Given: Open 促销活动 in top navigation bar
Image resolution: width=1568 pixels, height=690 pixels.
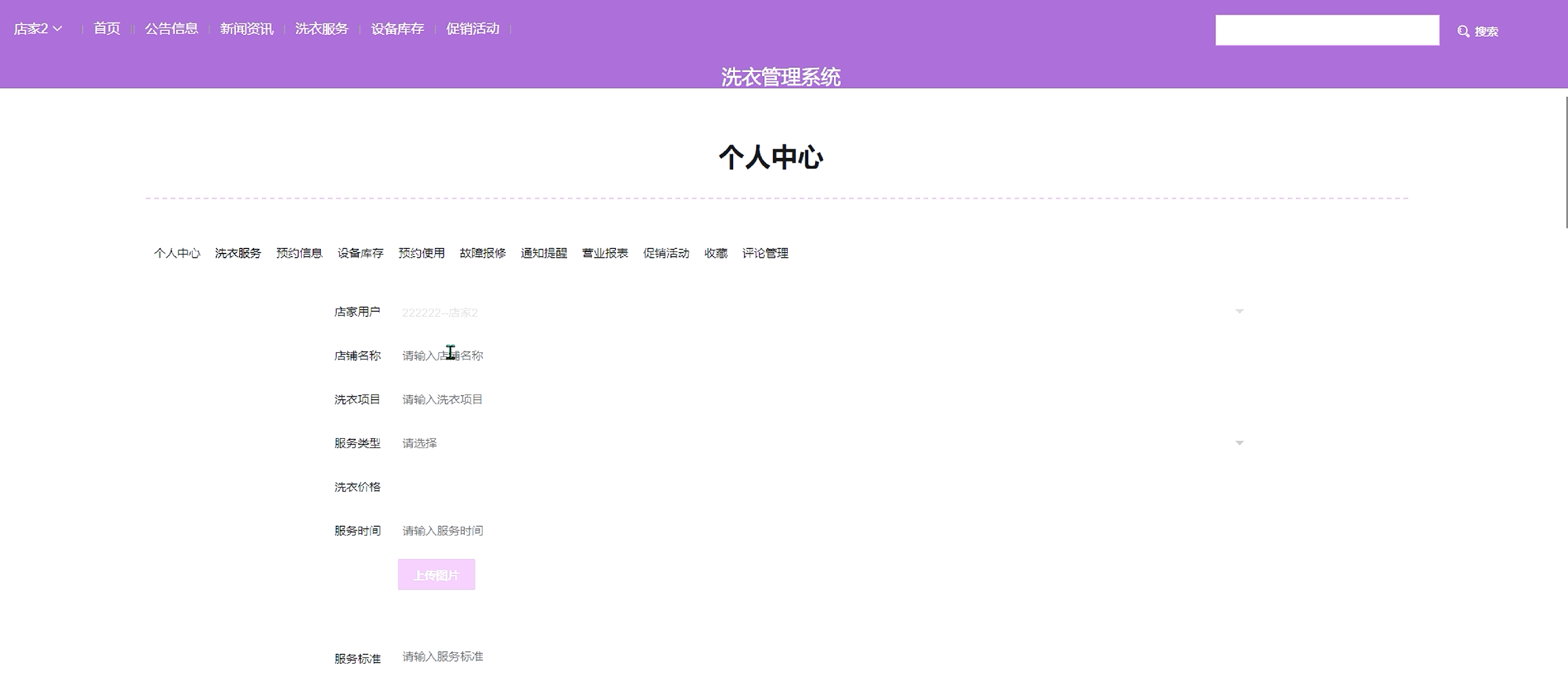Looking at the screenshot, I should [472, 29].
